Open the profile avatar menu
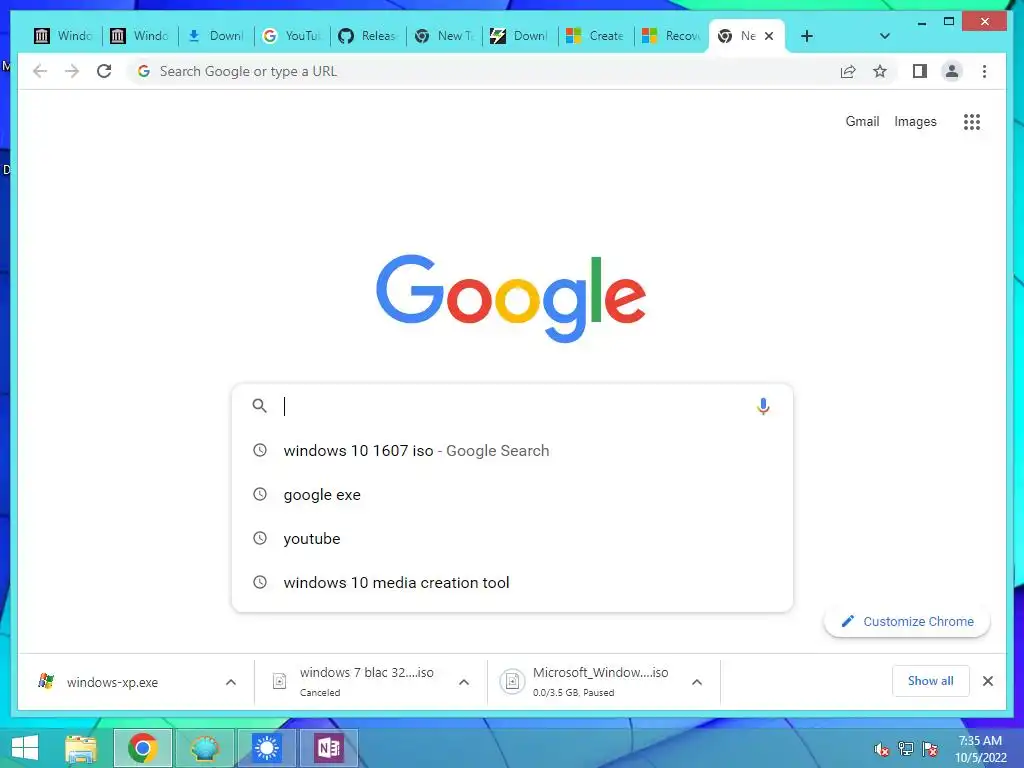Screen dimensions: 1024x768 click(952, 71)
